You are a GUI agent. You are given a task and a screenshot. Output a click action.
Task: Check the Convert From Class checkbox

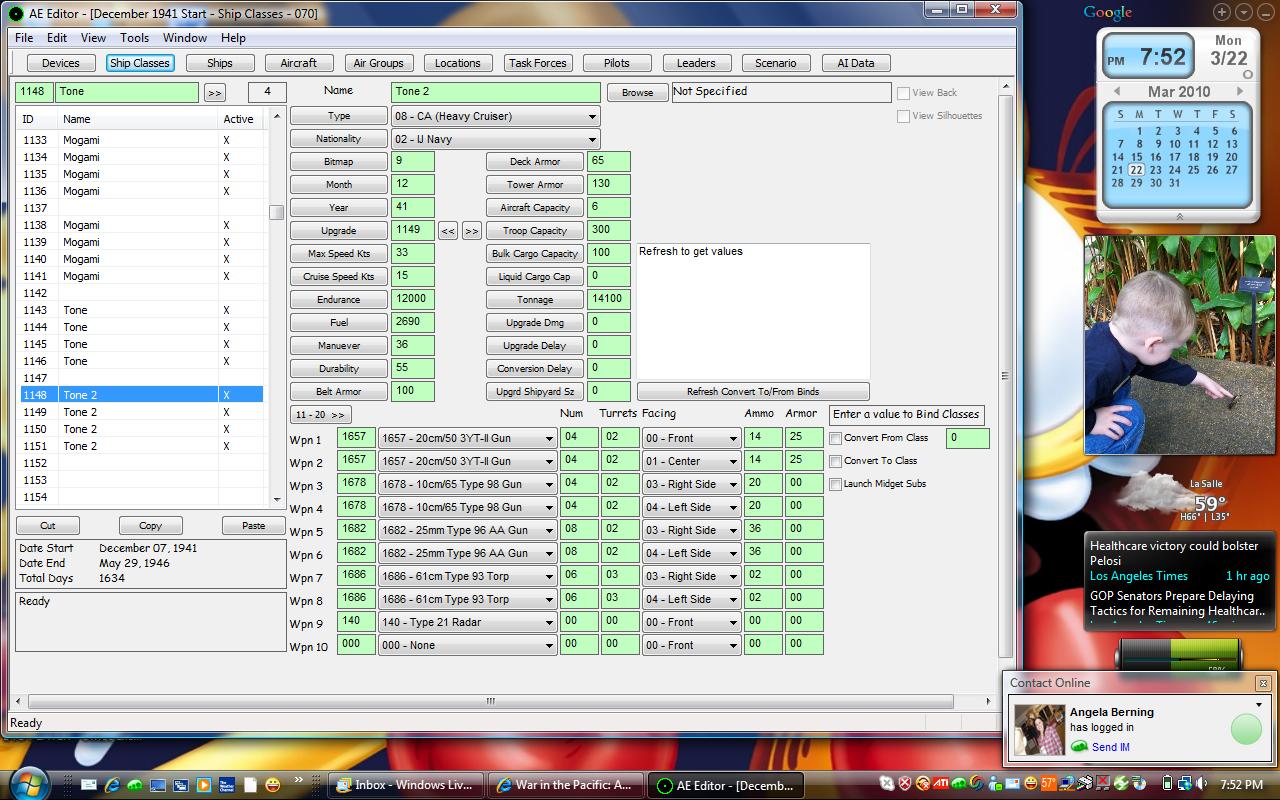(836, 438)
